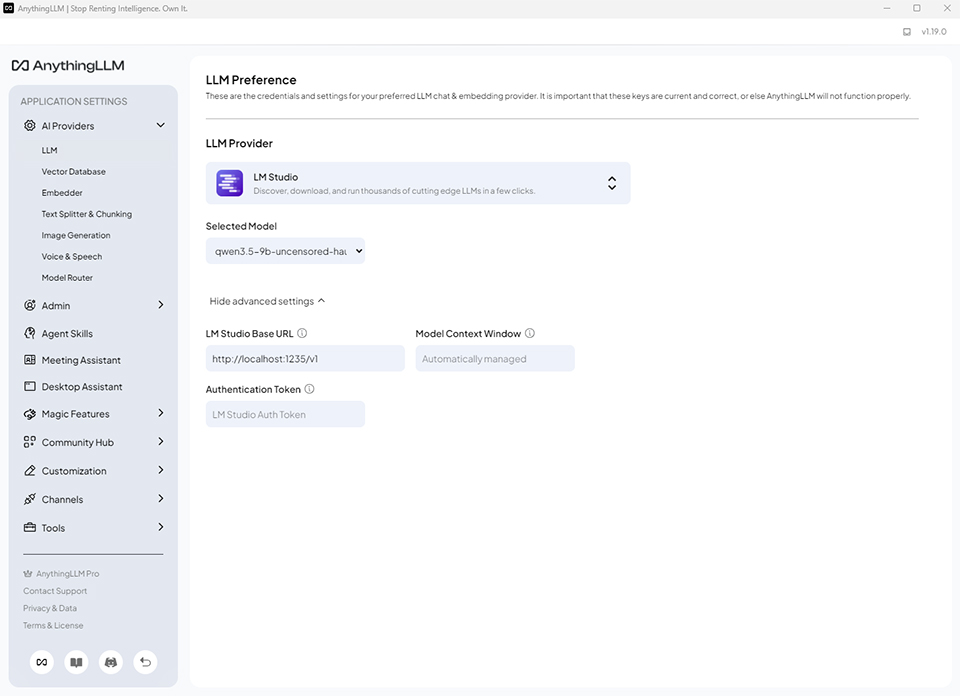
Task: Click the Tools briefcase icon
Action: 29,528
